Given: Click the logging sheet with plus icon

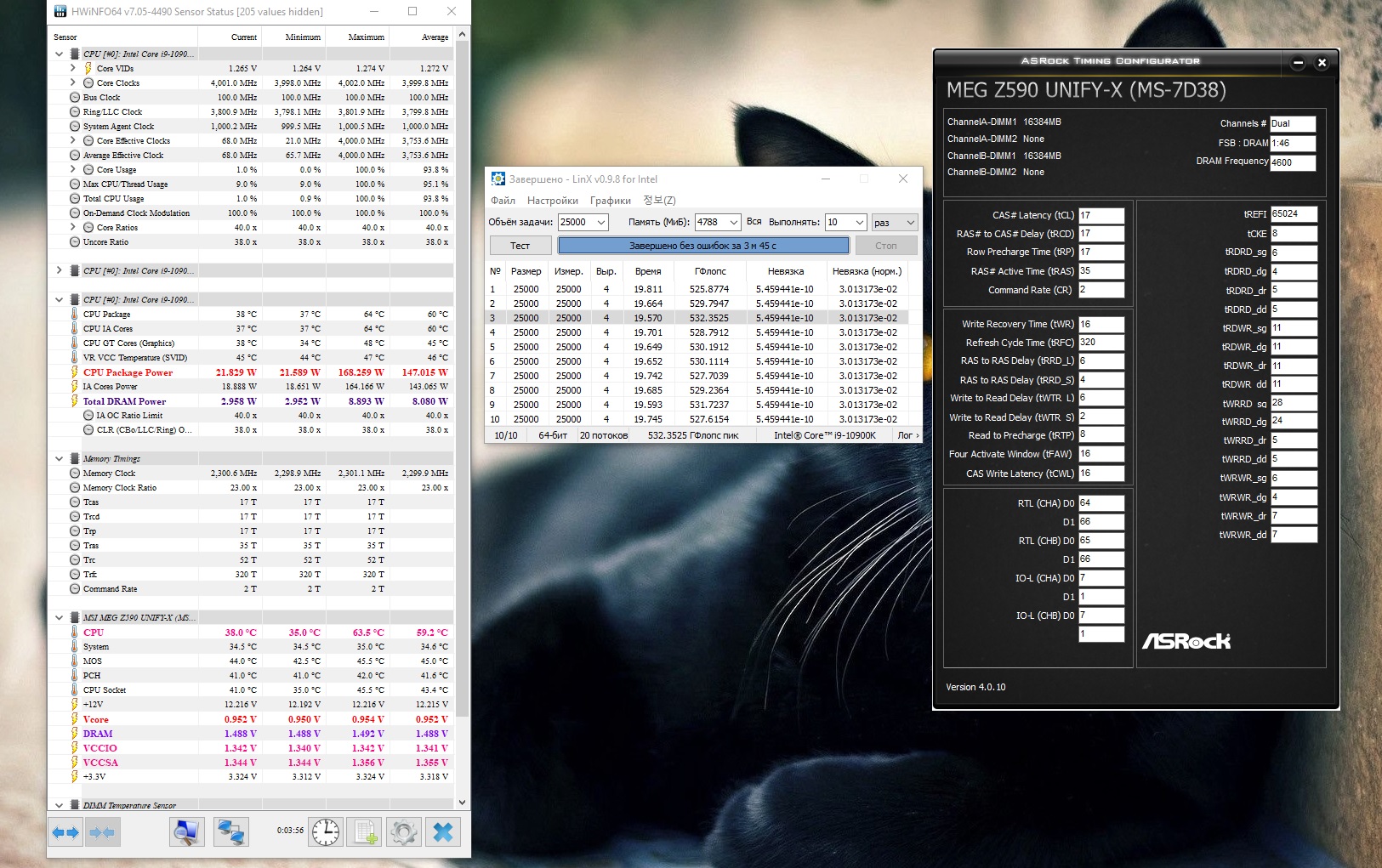Looking at the screenshot, I should tap(366, 832).
